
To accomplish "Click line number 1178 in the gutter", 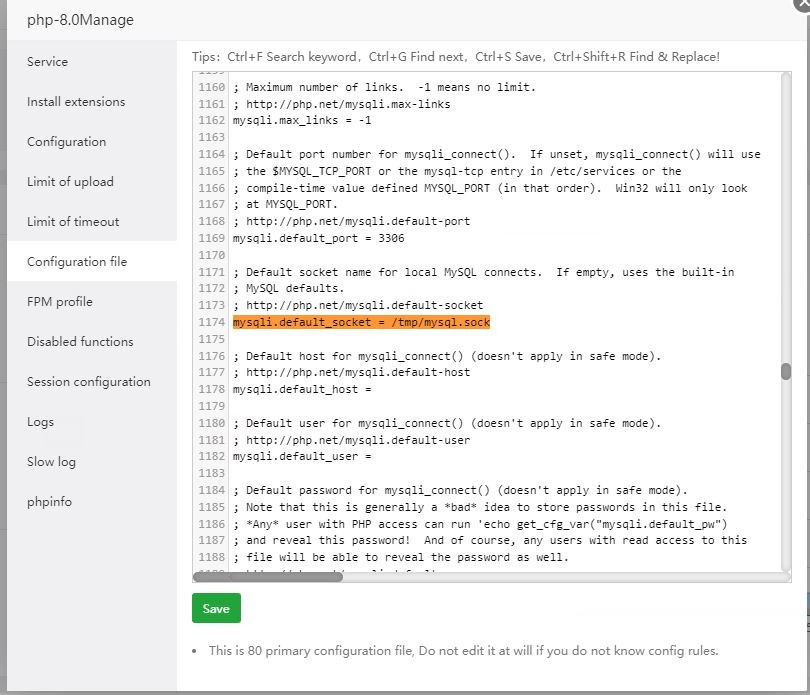I will click(x=211, y=390).
